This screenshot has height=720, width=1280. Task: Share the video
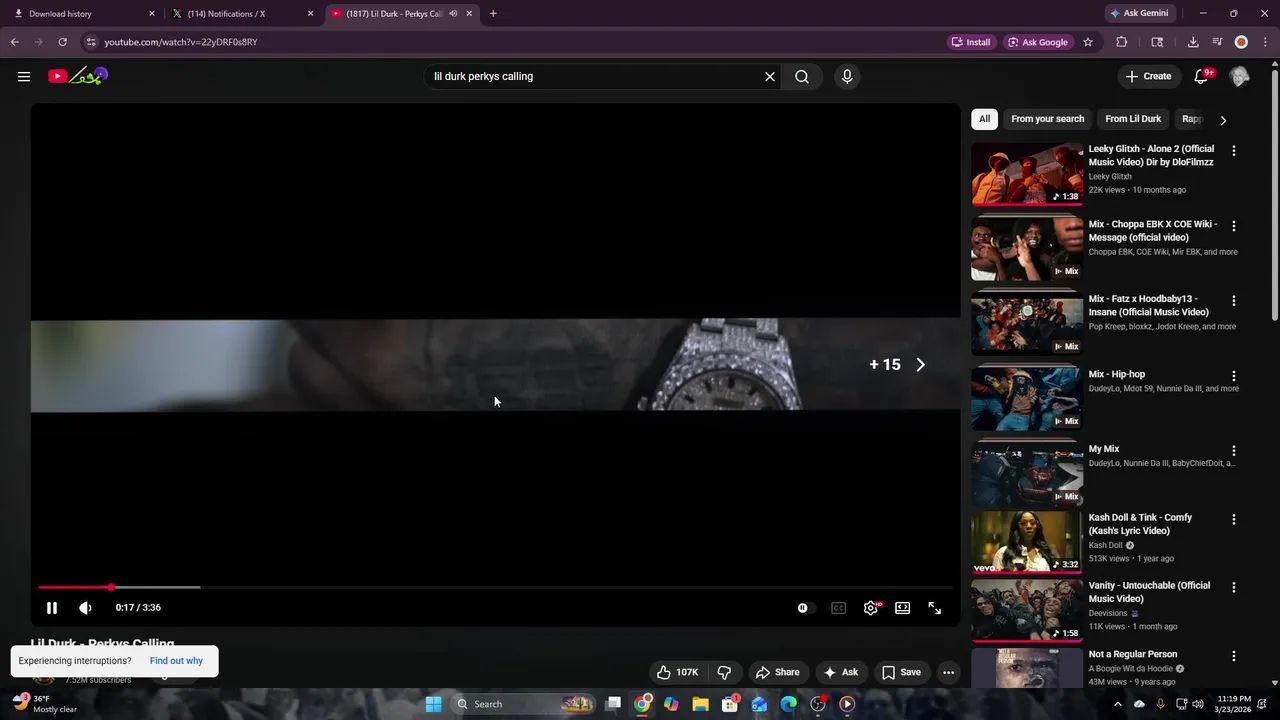point(778,672)
